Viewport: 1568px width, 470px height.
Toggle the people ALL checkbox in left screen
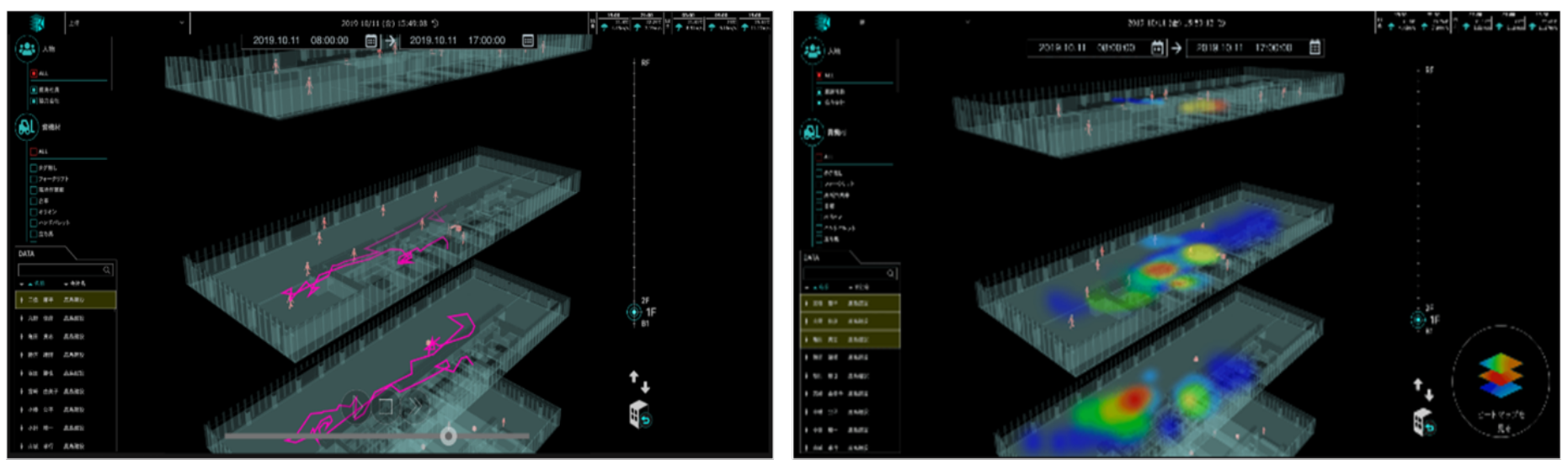[x=35, y=73]
